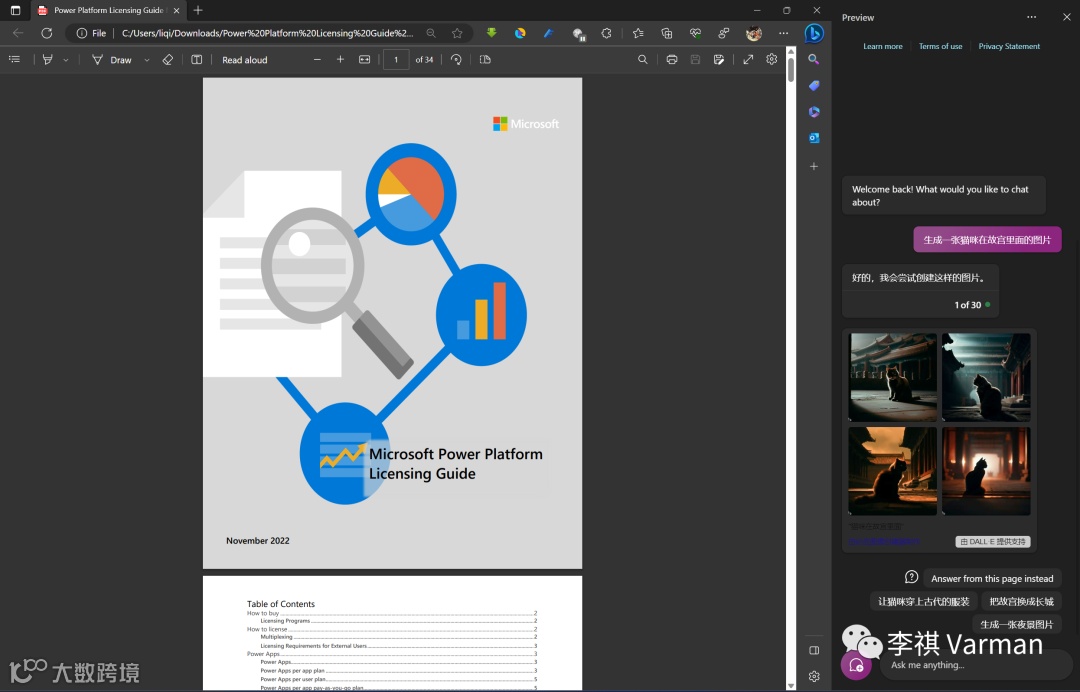Open Outlook from the Edge sidebar
This screenshot has height=692, width=1080.
pyautogui.click(x=814, y=138)
